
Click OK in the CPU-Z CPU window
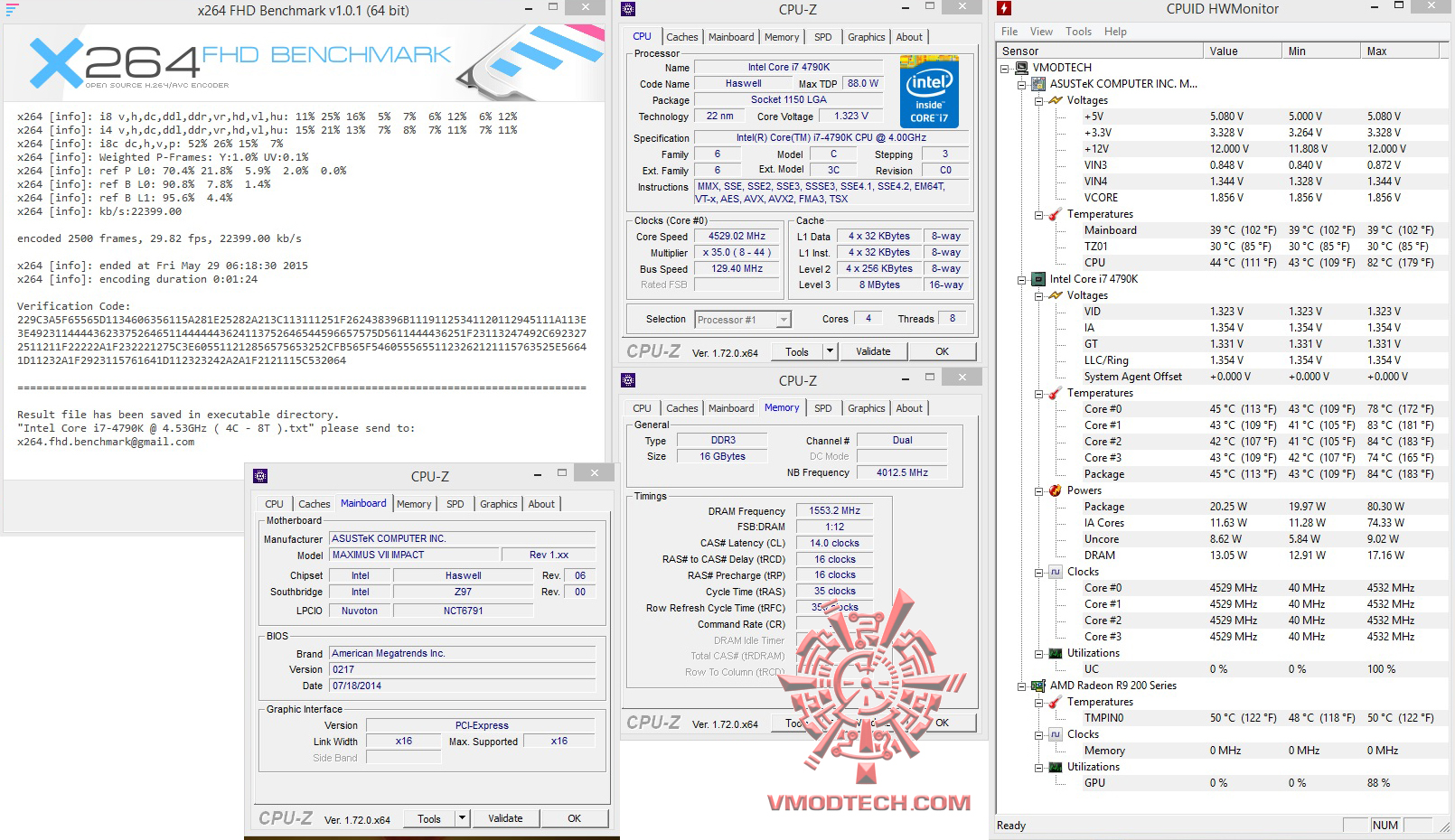coord(942,351)
